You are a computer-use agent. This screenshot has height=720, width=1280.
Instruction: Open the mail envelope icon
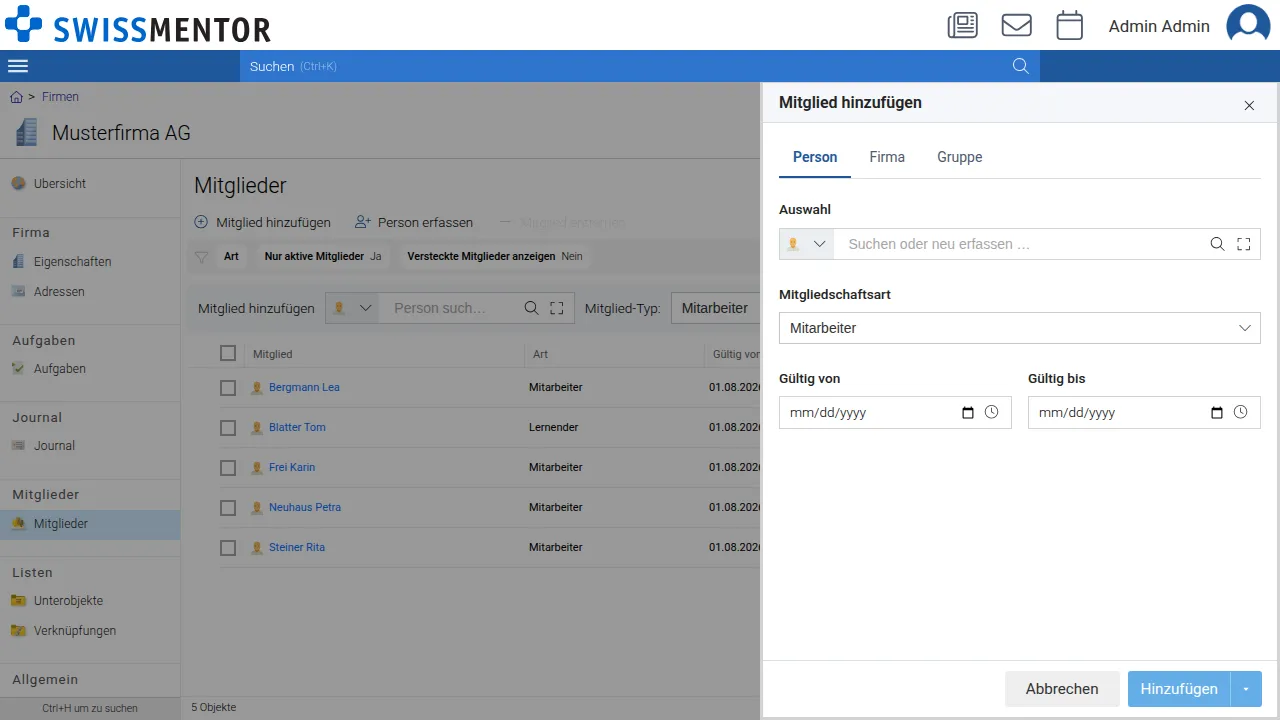(1016, 25)
